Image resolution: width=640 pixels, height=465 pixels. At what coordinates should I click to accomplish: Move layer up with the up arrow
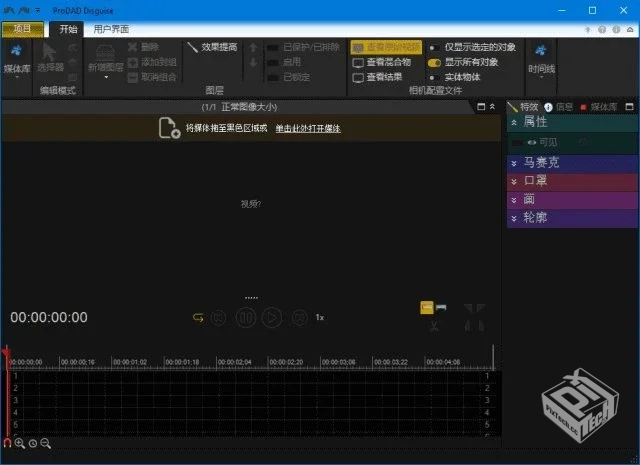click(x=253, y=48)
